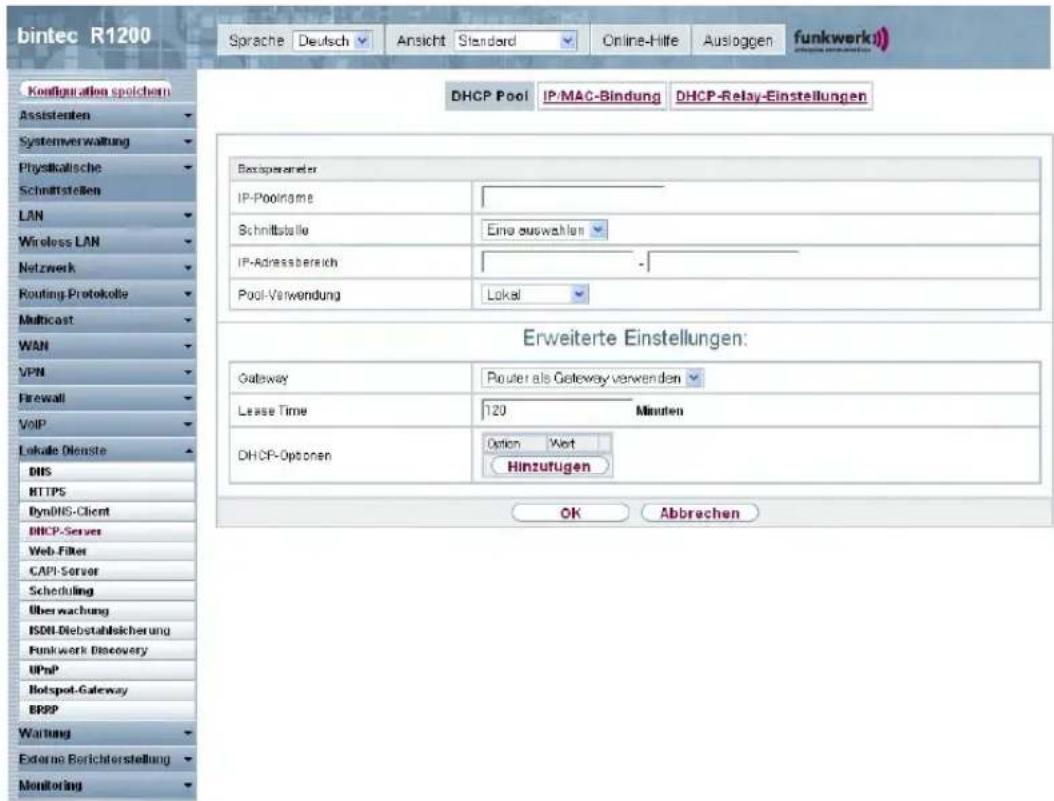The image size is (1054, 801).
Task: Confirm with the OK button
Action: 570,513
